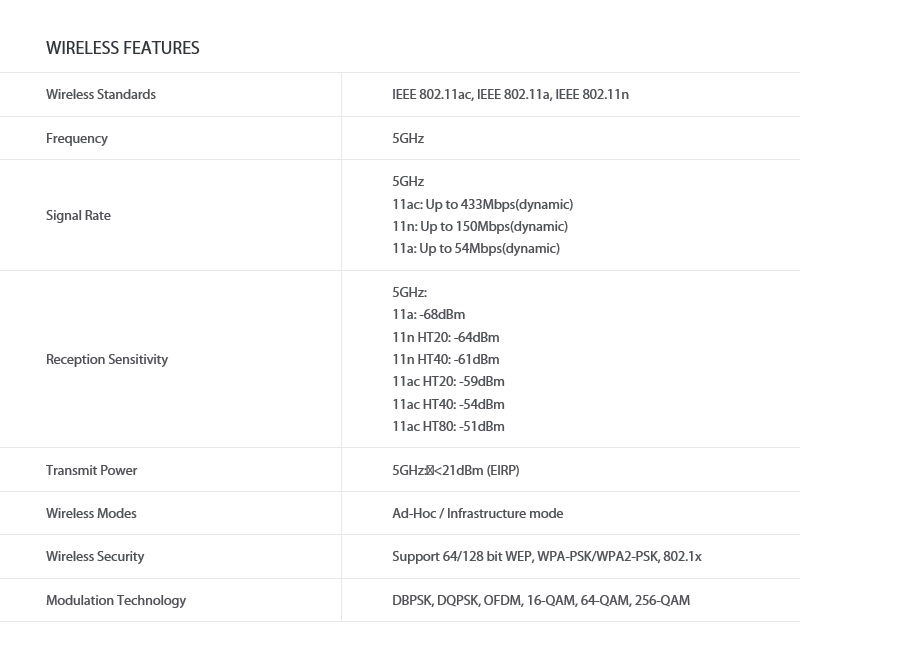Click the 11a 54Mbps signal rate line
Viewport: 914px width, 655px height.
click(x=476, y=249)
